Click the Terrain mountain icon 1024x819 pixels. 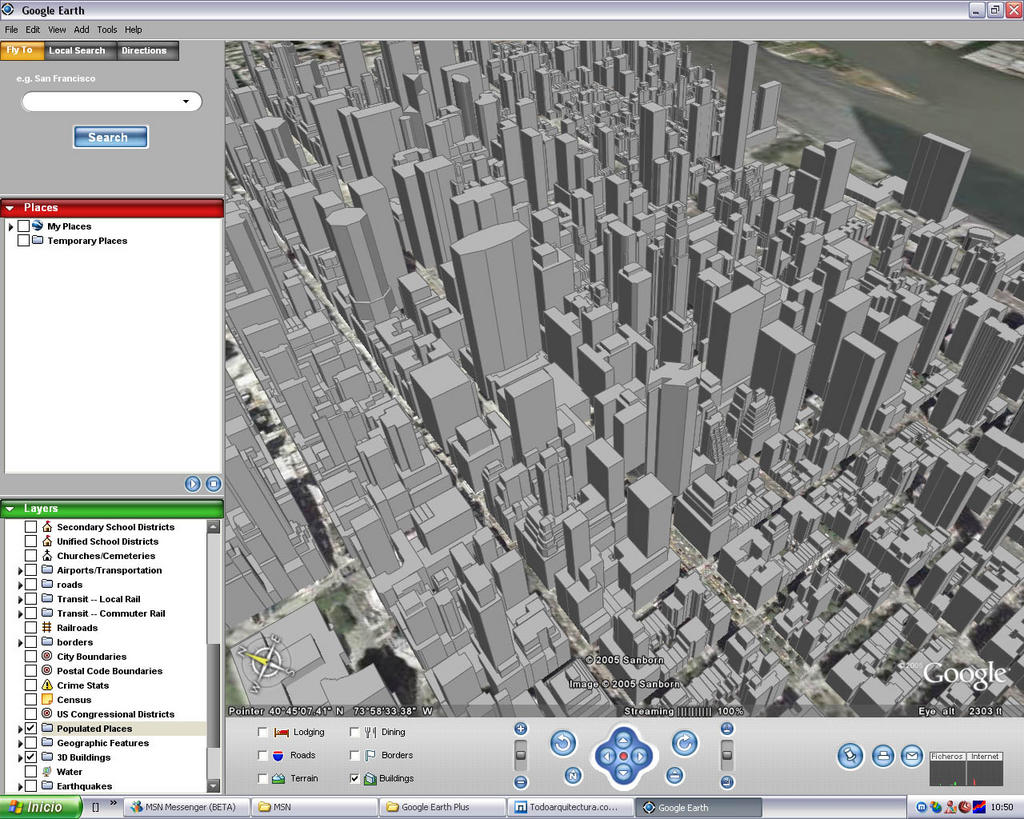tap(278, 779)
